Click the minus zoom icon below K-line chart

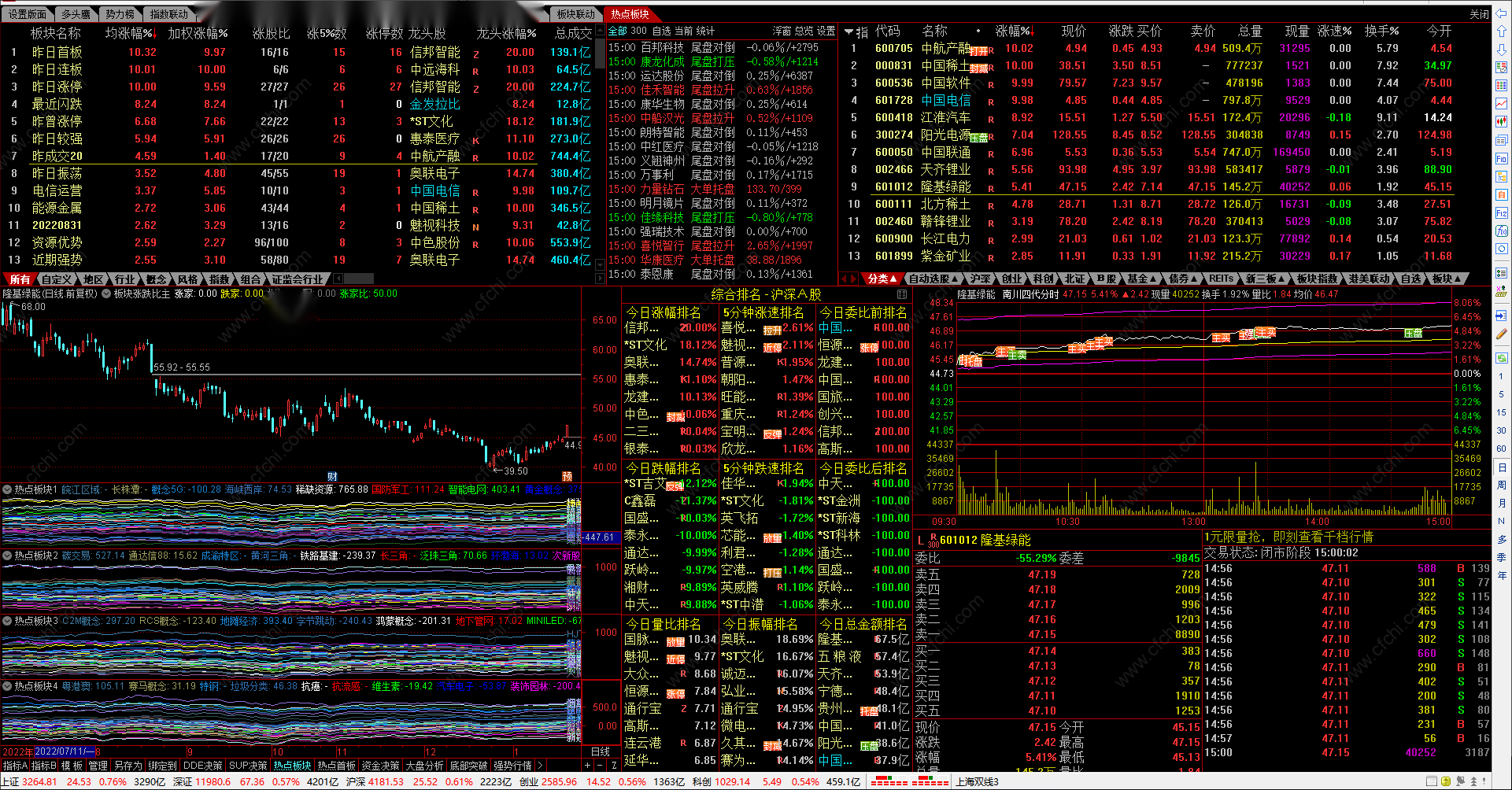pos(601,766)
